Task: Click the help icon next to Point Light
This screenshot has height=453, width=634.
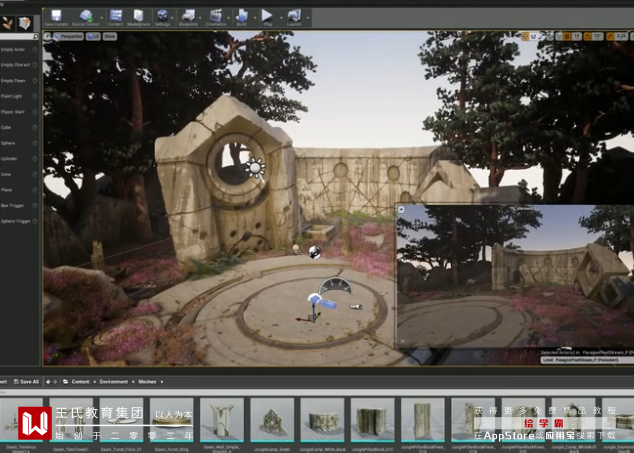Action: (x=34, y=96)
